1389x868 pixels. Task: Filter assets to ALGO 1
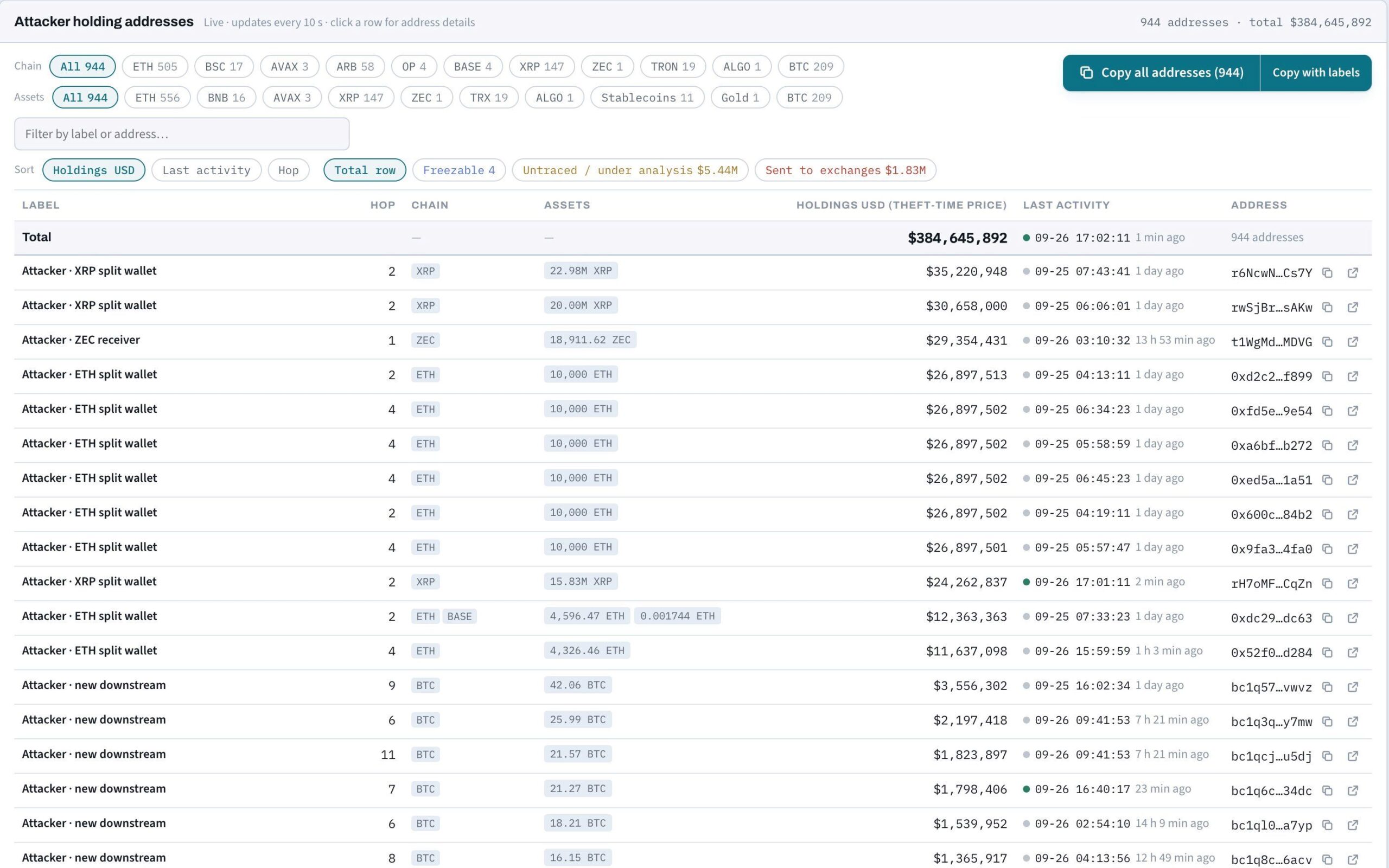(554, 98)
